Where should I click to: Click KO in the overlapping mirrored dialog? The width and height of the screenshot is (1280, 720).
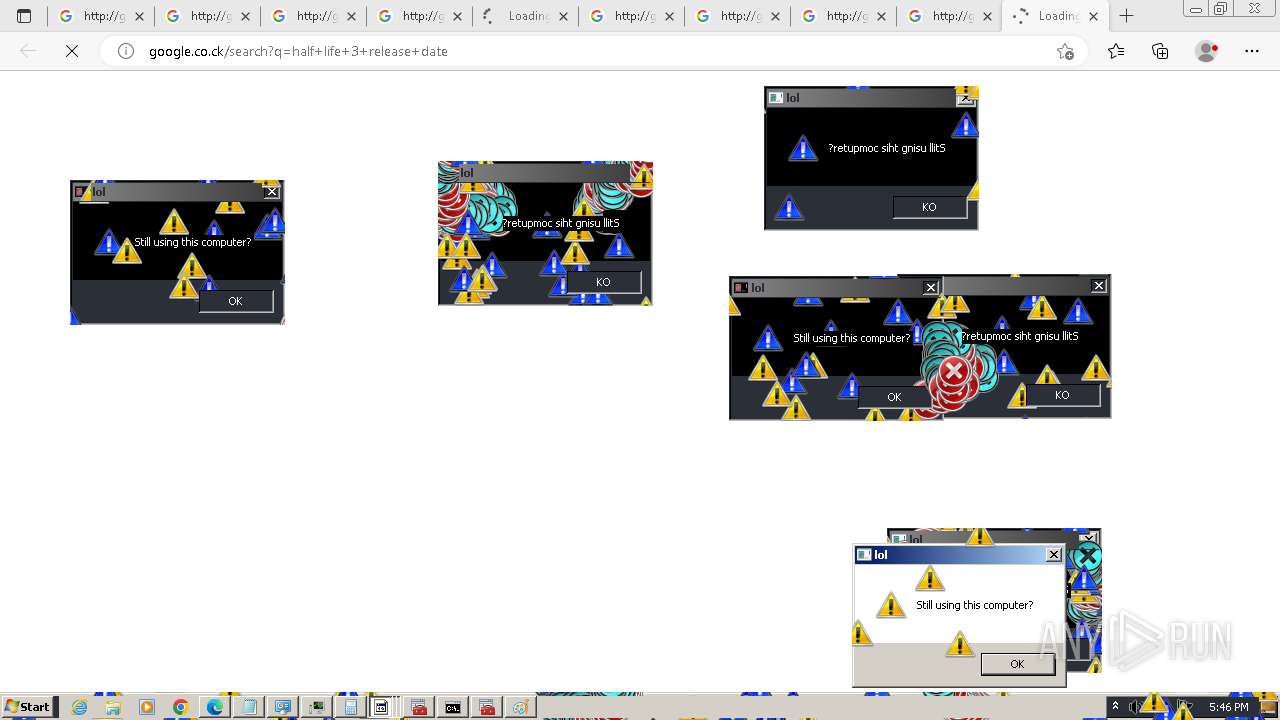[x=1062, y=395]
